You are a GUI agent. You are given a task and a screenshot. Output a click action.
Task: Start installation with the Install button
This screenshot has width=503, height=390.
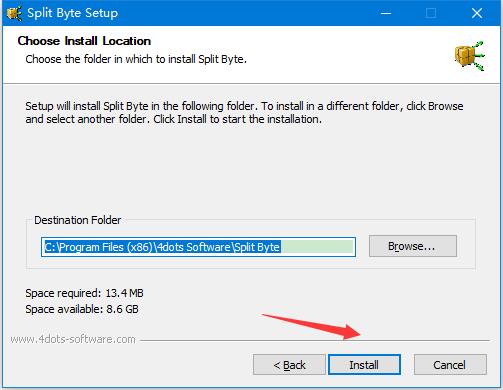coord(364,365)
